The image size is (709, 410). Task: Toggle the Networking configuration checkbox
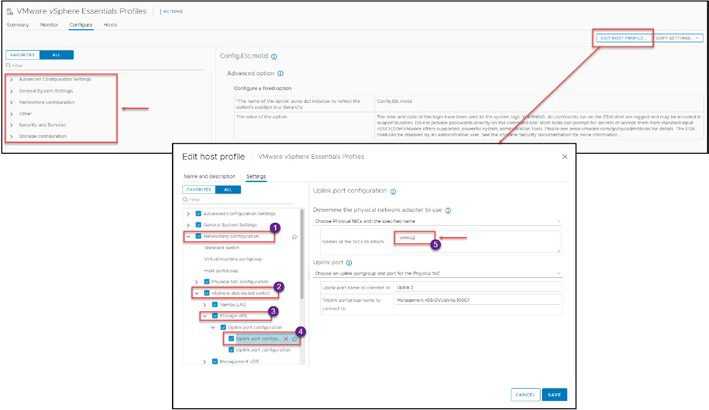click(198, 236)
